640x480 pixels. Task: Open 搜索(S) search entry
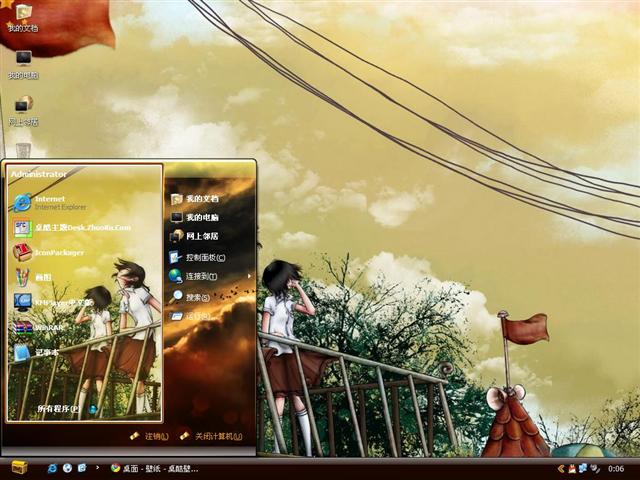[189, 298]
